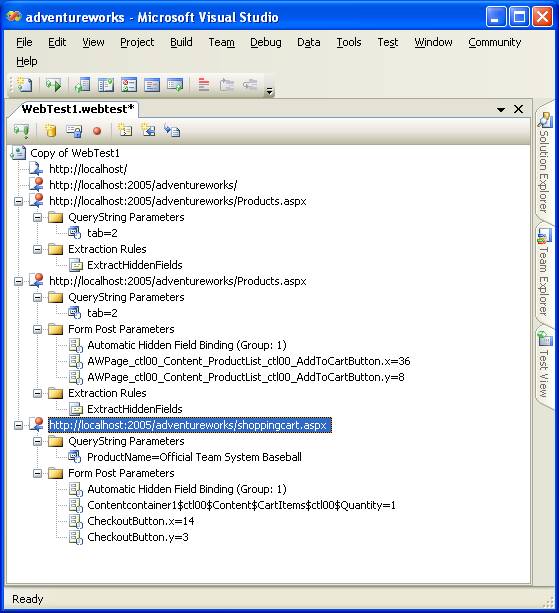
Task: Collapse Extraction Rules under first Products.aspx request
Action: [38, 249]
